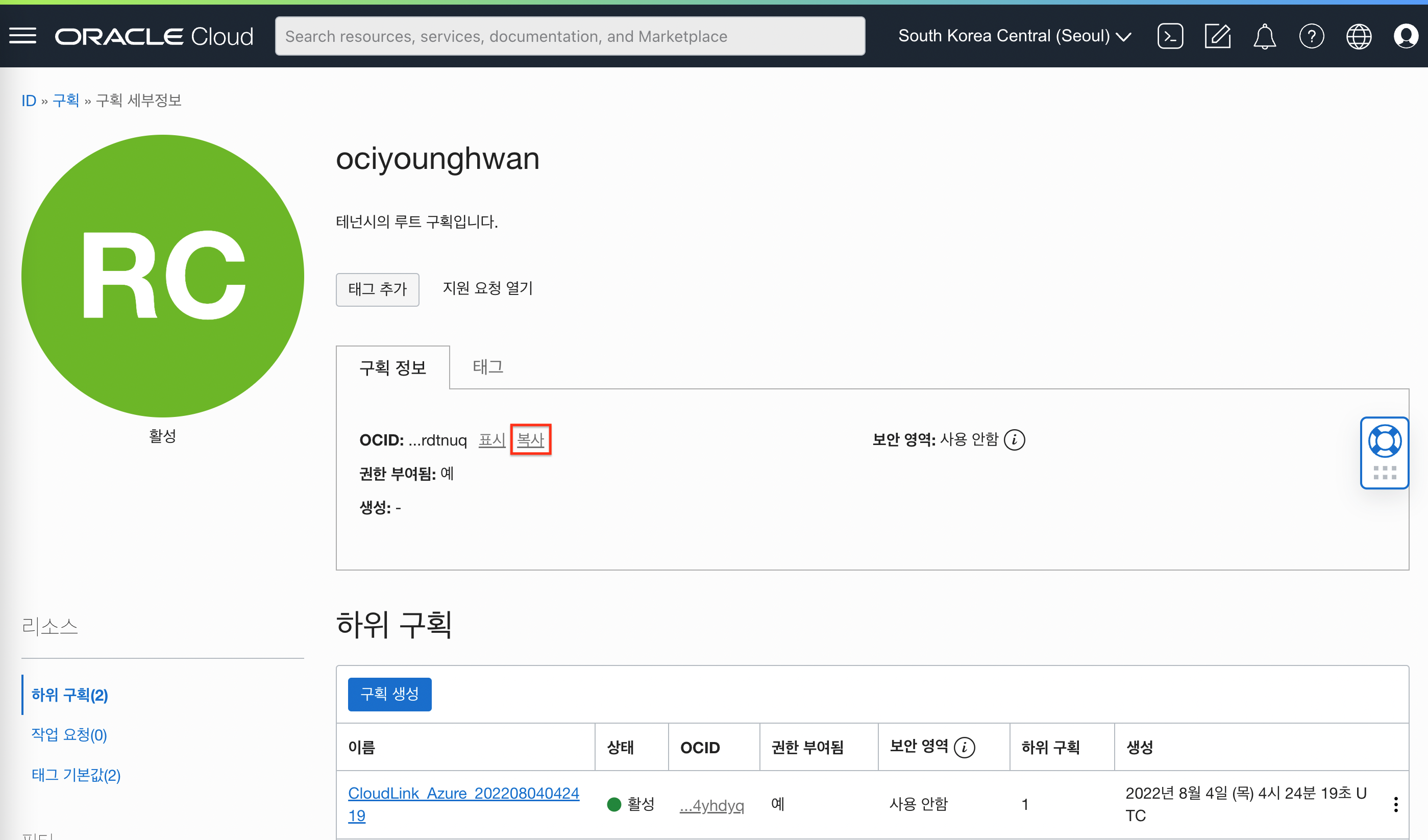Open the hamburger navigation menu
This screenshot has width=1428, height=840.
(22, 36)
